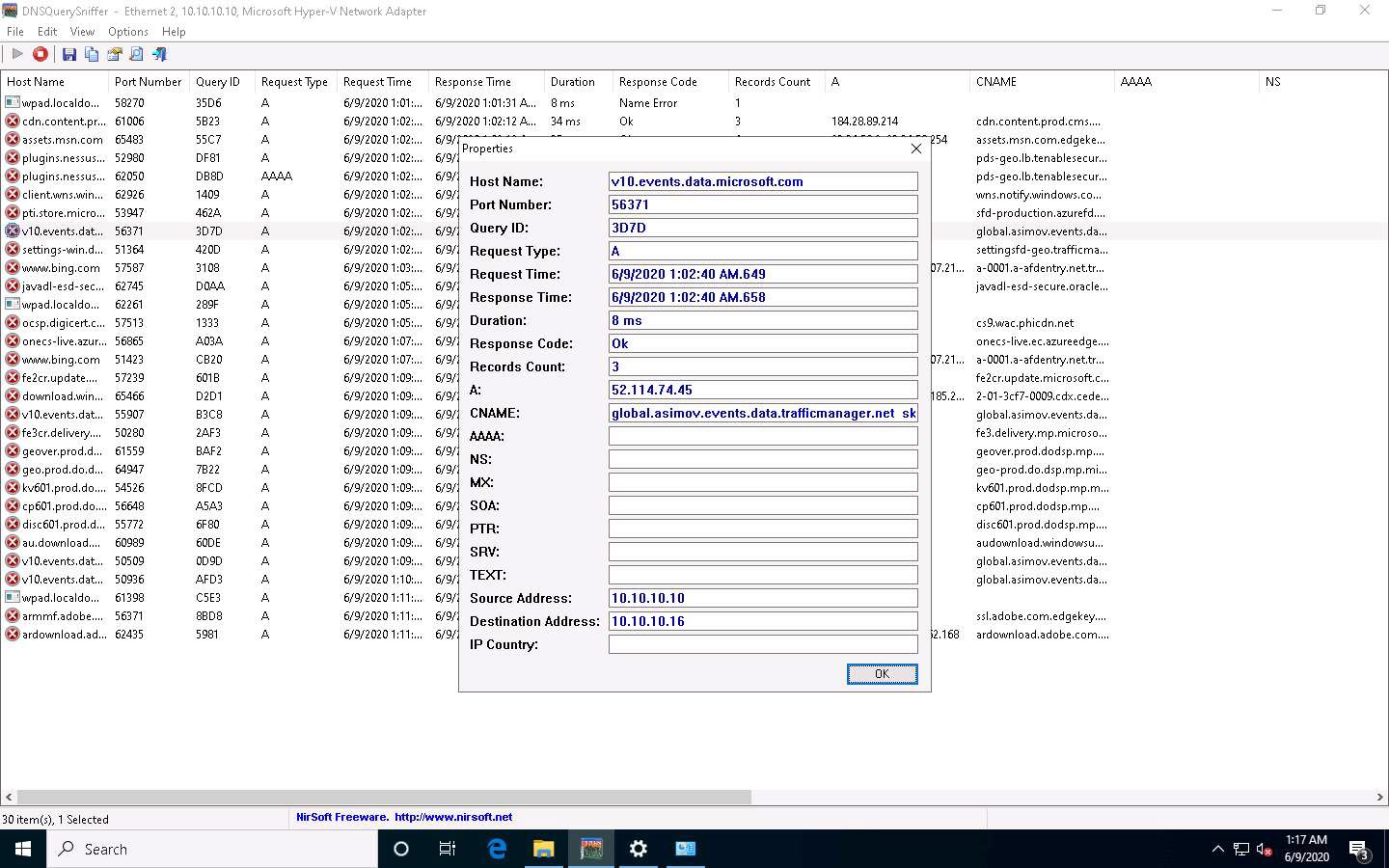Click the horizontal scrollbar thumb
This screenshot has width=1389, height=868.
click(384, 798)
